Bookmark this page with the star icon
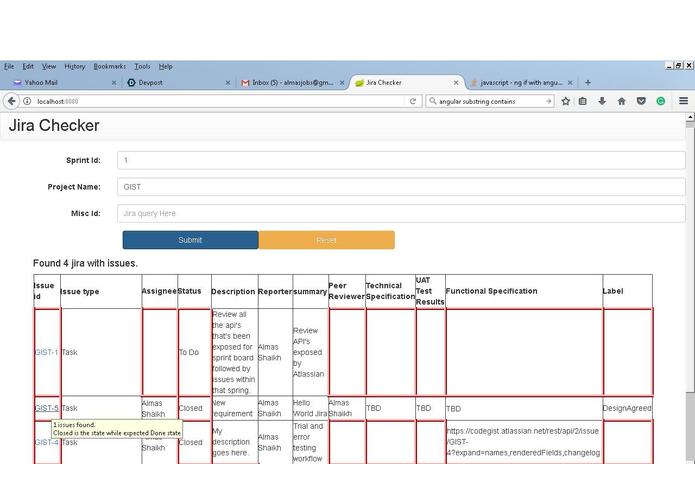 coord(566,101)
